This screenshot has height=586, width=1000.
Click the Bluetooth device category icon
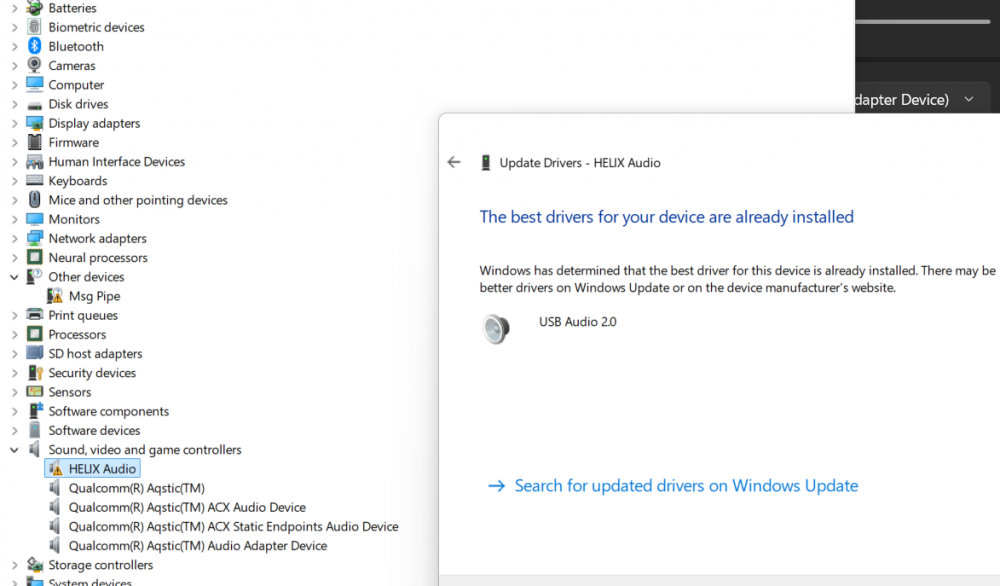(35, 46)
